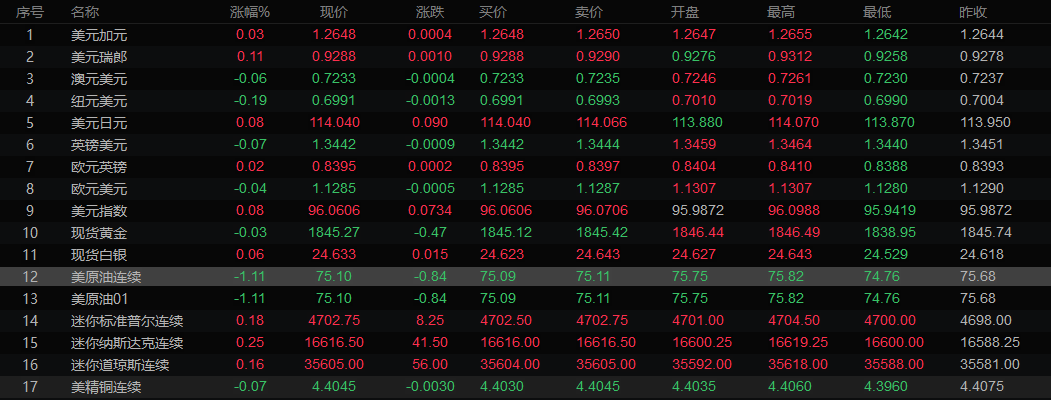Screen dimensions: 1051x400
Task: Click the 卖价 column header
Action: click(x=590, y=13)
